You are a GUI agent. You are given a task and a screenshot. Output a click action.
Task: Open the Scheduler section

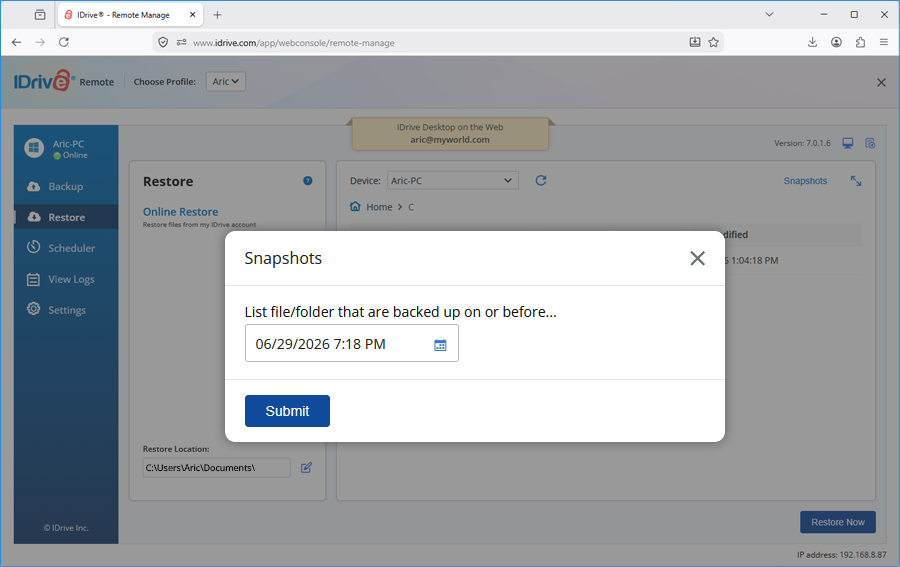(x=66, y=248)
